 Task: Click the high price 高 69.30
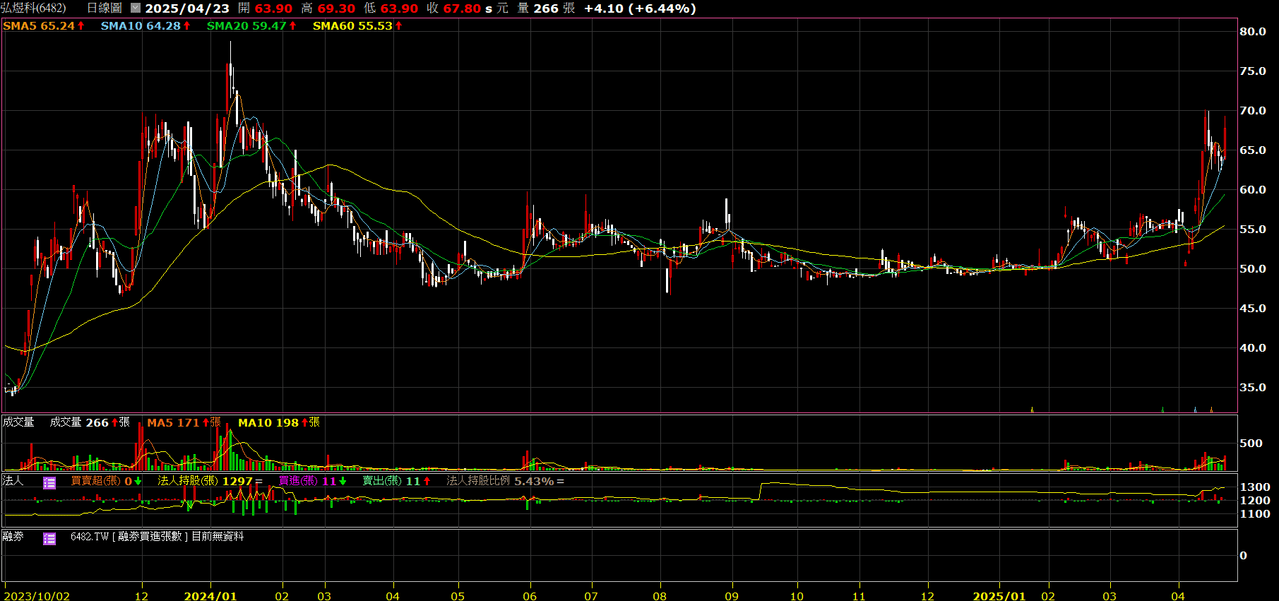point(328,8)
